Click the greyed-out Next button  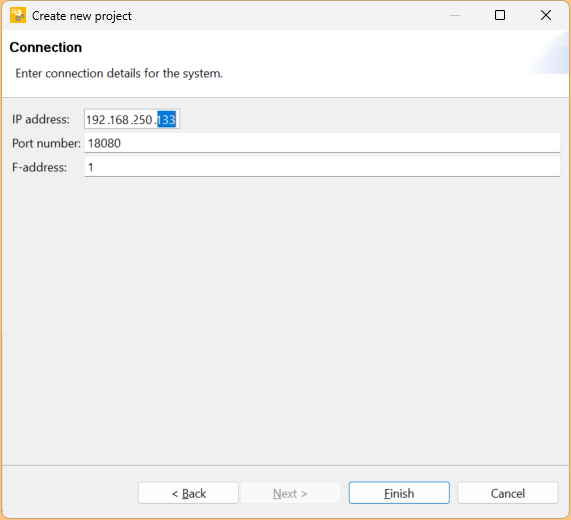pos(290,493)
